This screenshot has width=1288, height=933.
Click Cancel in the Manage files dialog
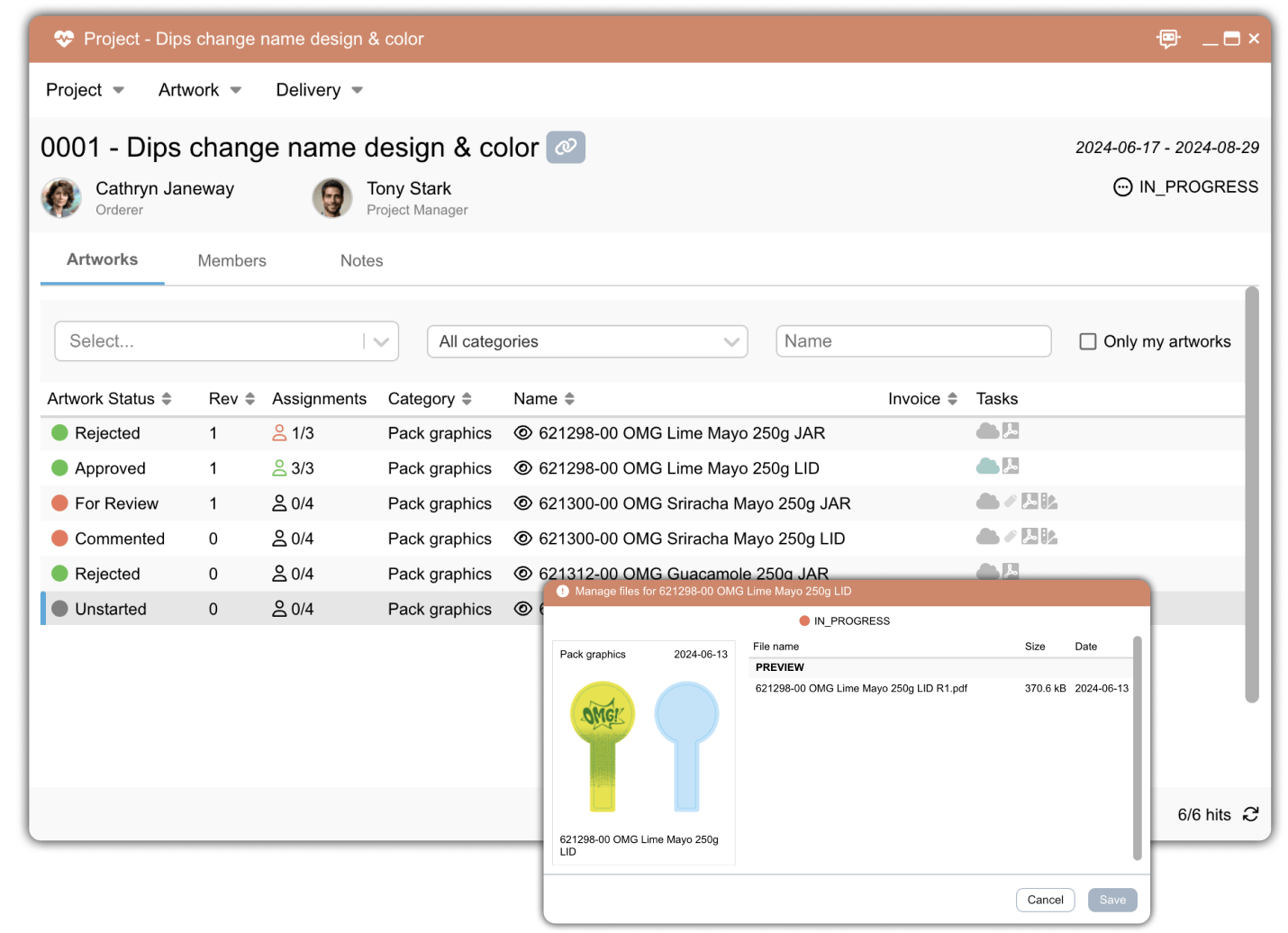[1045, 899]
